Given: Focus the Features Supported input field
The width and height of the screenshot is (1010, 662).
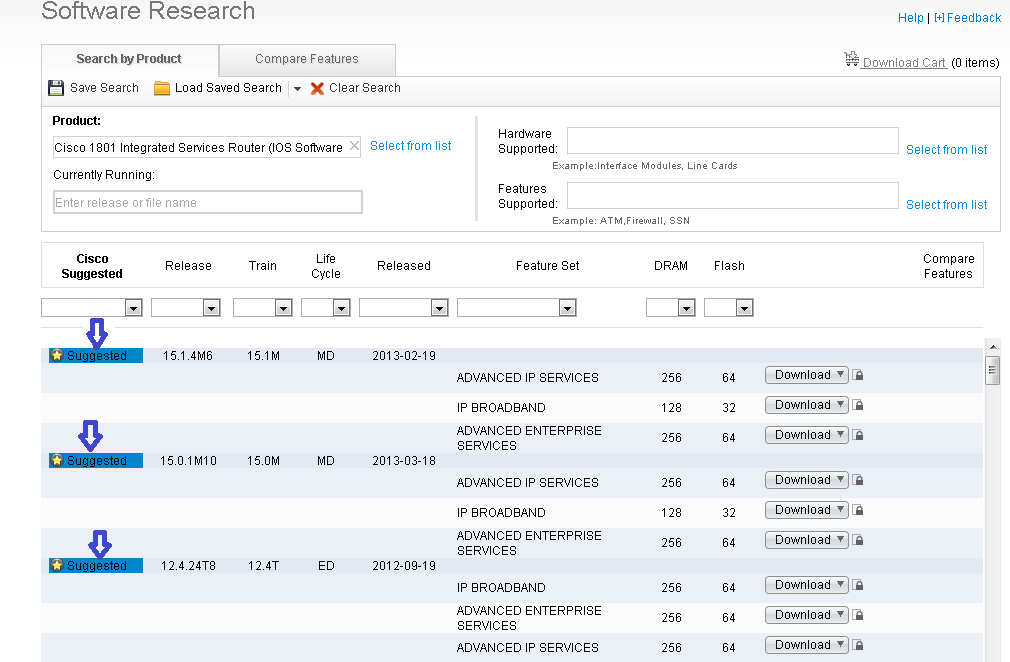Looking at the screenshot, I should point(732,195).
